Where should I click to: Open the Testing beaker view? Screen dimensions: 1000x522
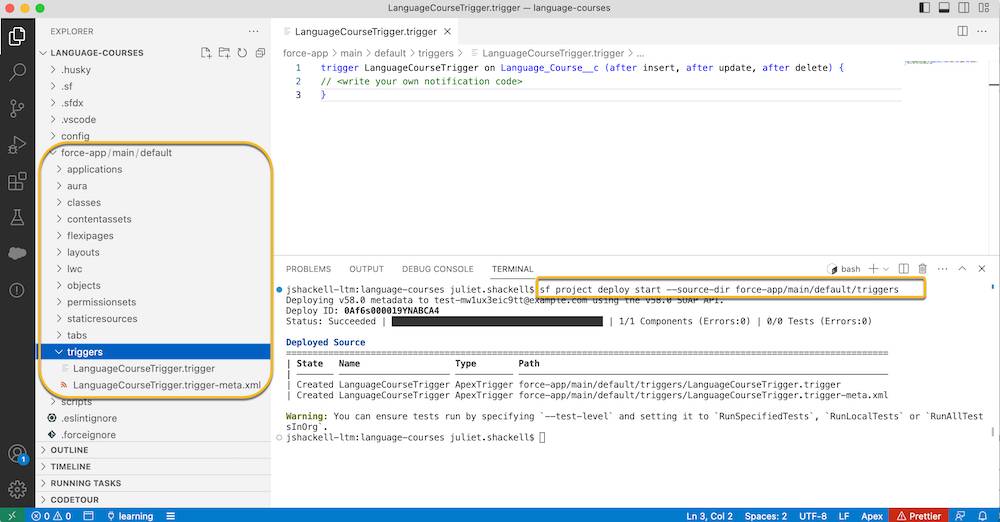click(17, 218)
